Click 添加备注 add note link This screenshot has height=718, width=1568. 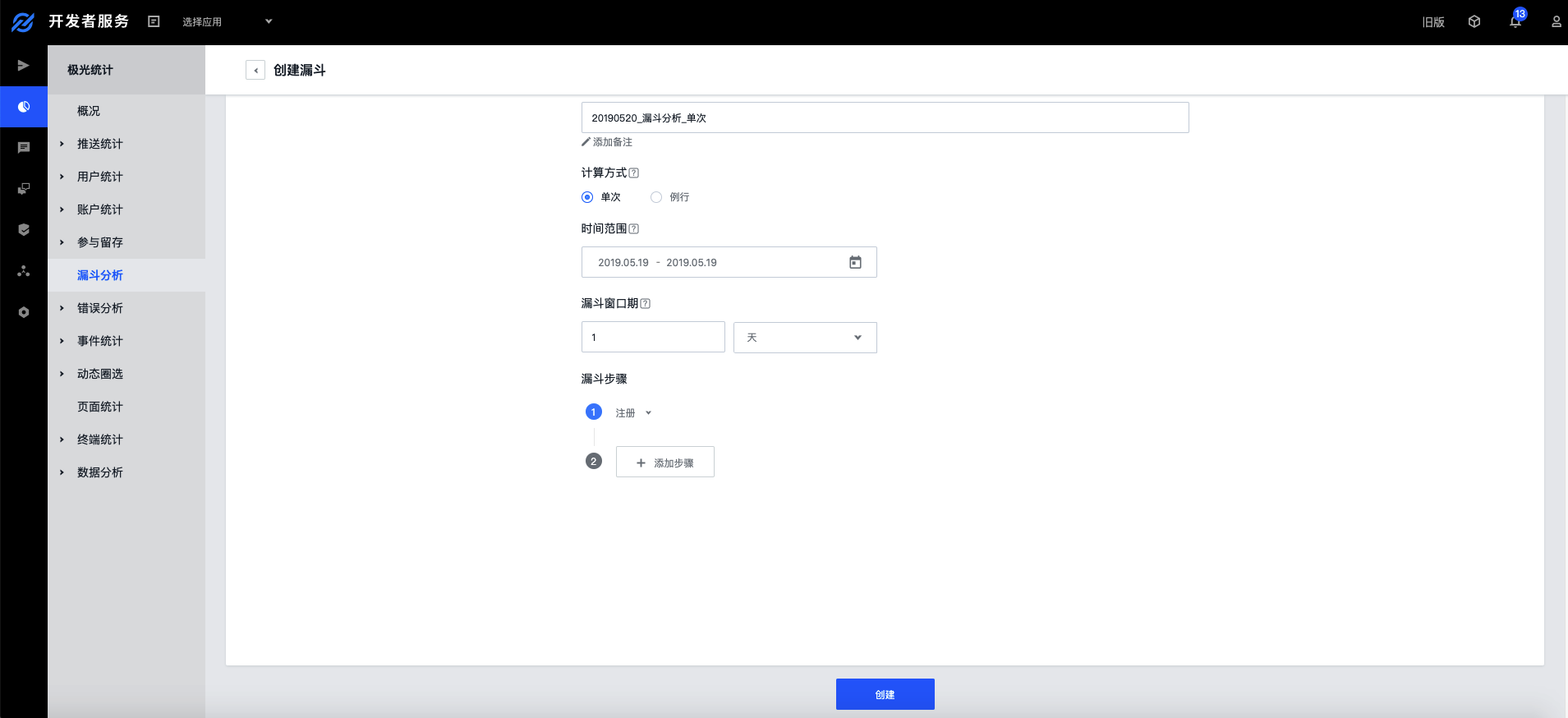[607, 142]
